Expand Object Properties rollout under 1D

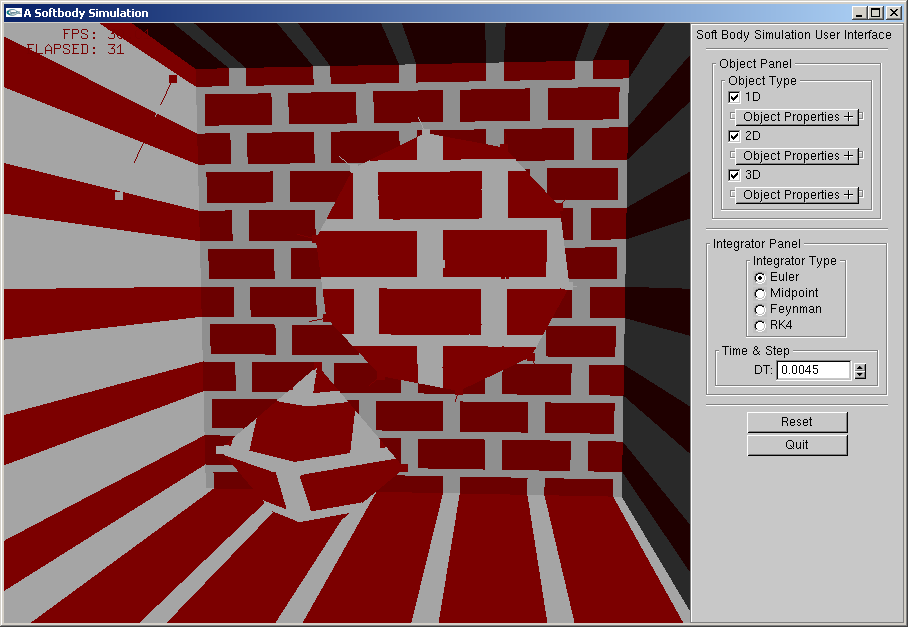point(797,117)
